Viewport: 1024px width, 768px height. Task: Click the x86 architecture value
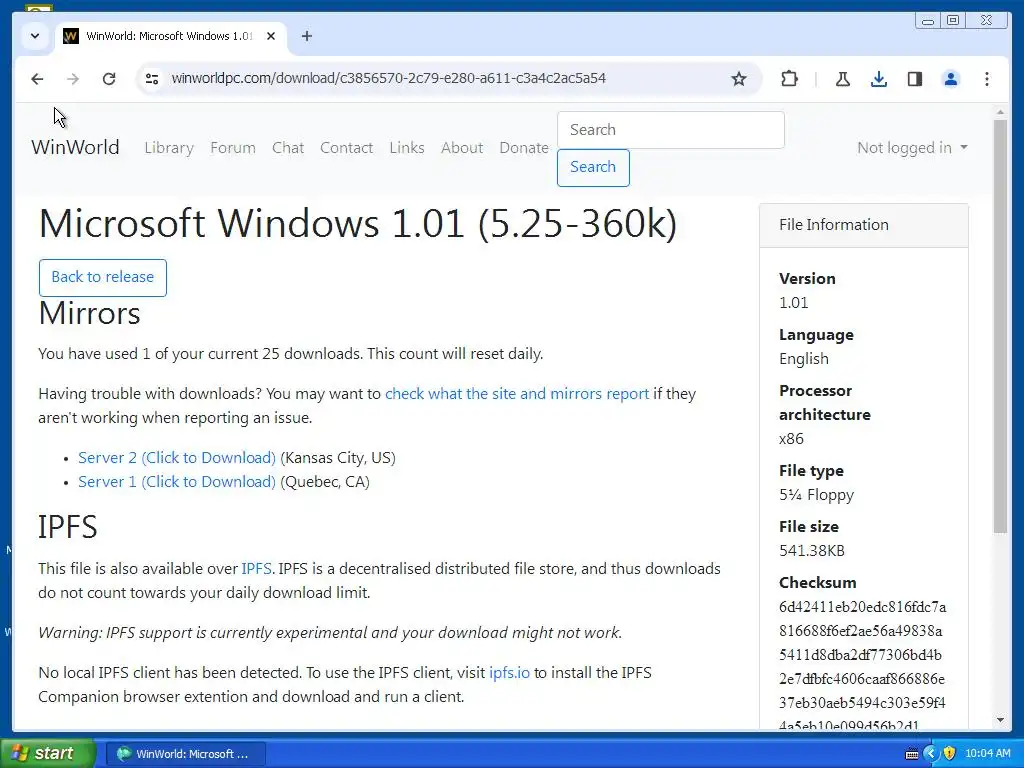point(791,439)
